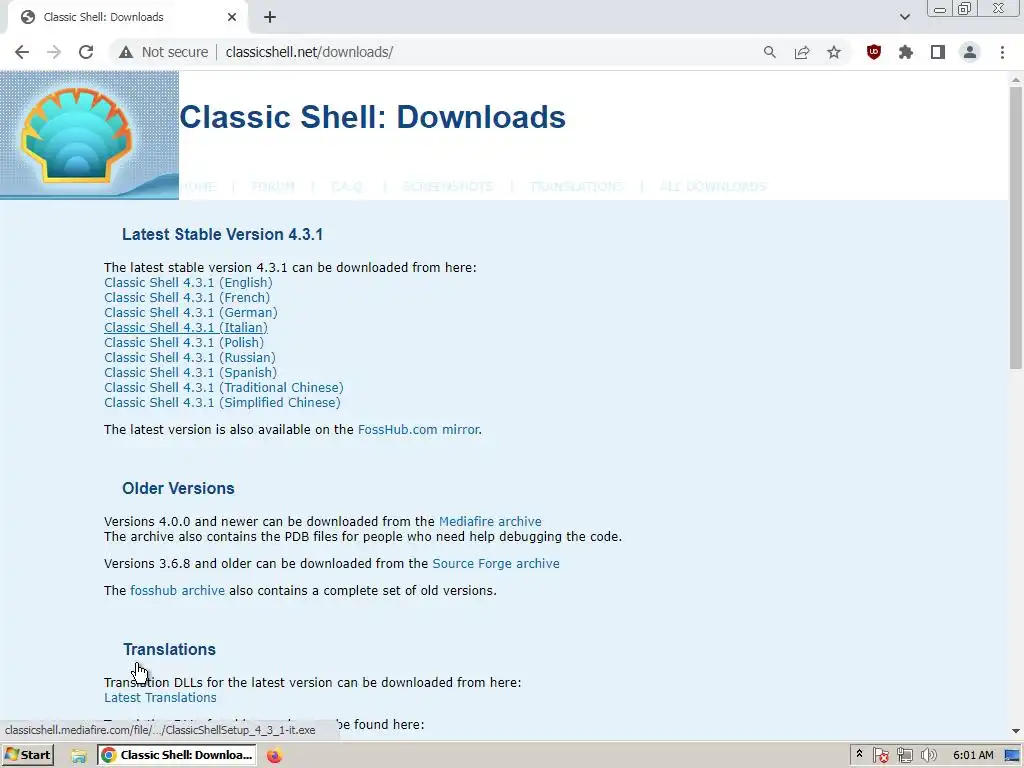
Task: Open the Mediafire archive link
Action: tap(490, 522)
